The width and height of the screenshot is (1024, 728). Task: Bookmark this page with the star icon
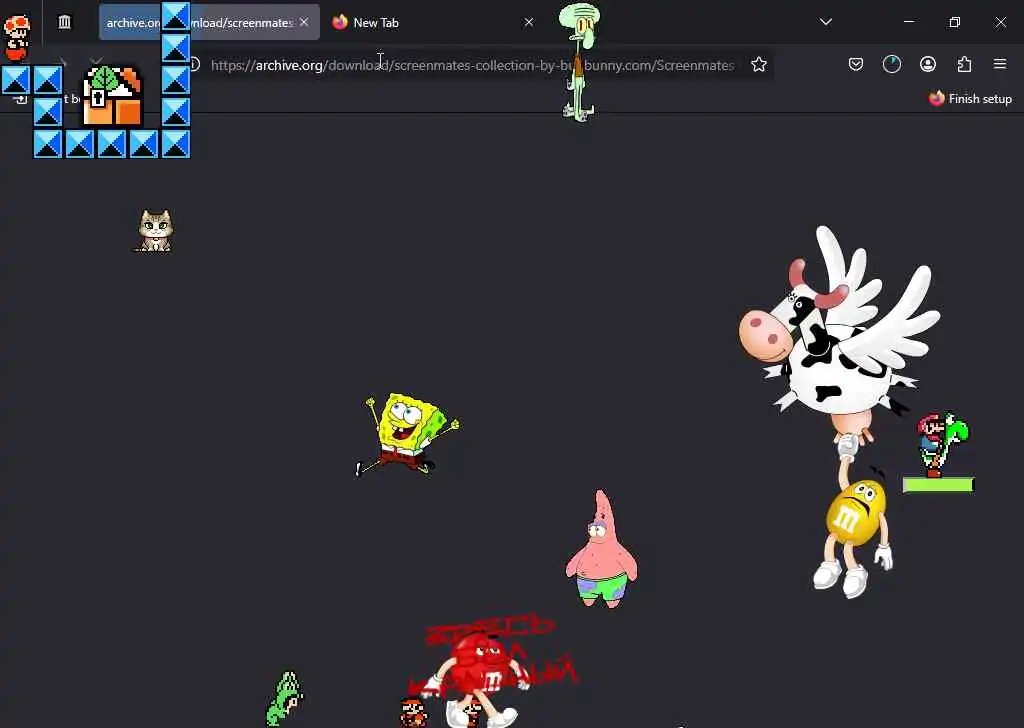click(x=758, y=65)
